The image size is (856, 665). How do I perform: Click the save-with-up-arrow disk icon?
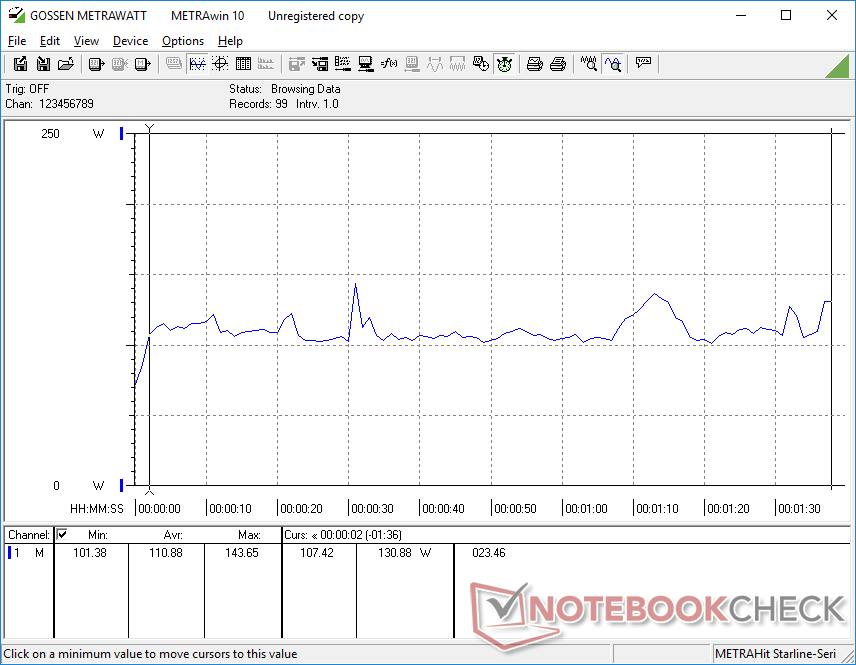(20, 64)
